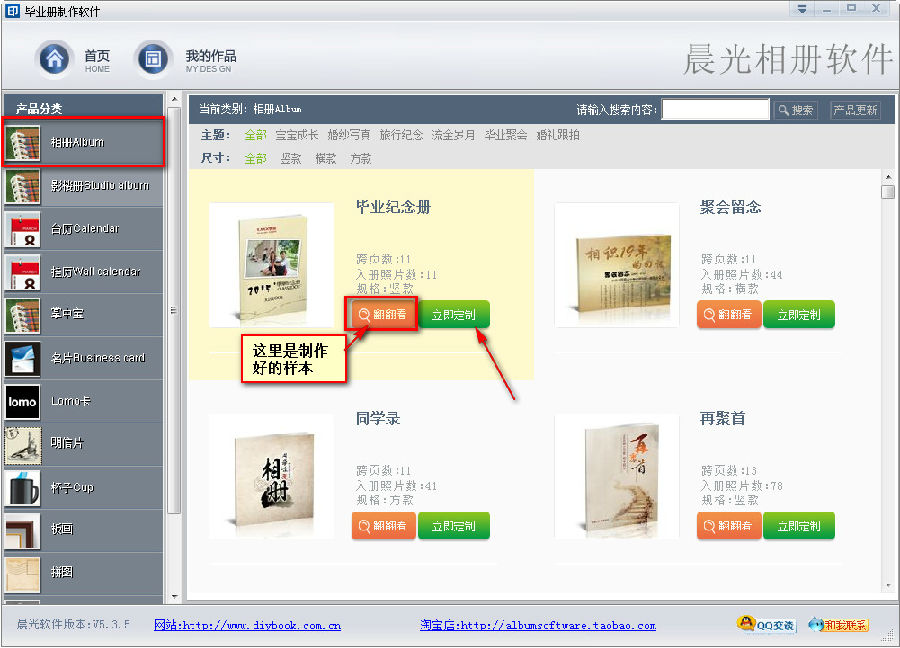Filter theme by 毕业聚会
Screen dimensions: 900x648
[x=506, y=135]
